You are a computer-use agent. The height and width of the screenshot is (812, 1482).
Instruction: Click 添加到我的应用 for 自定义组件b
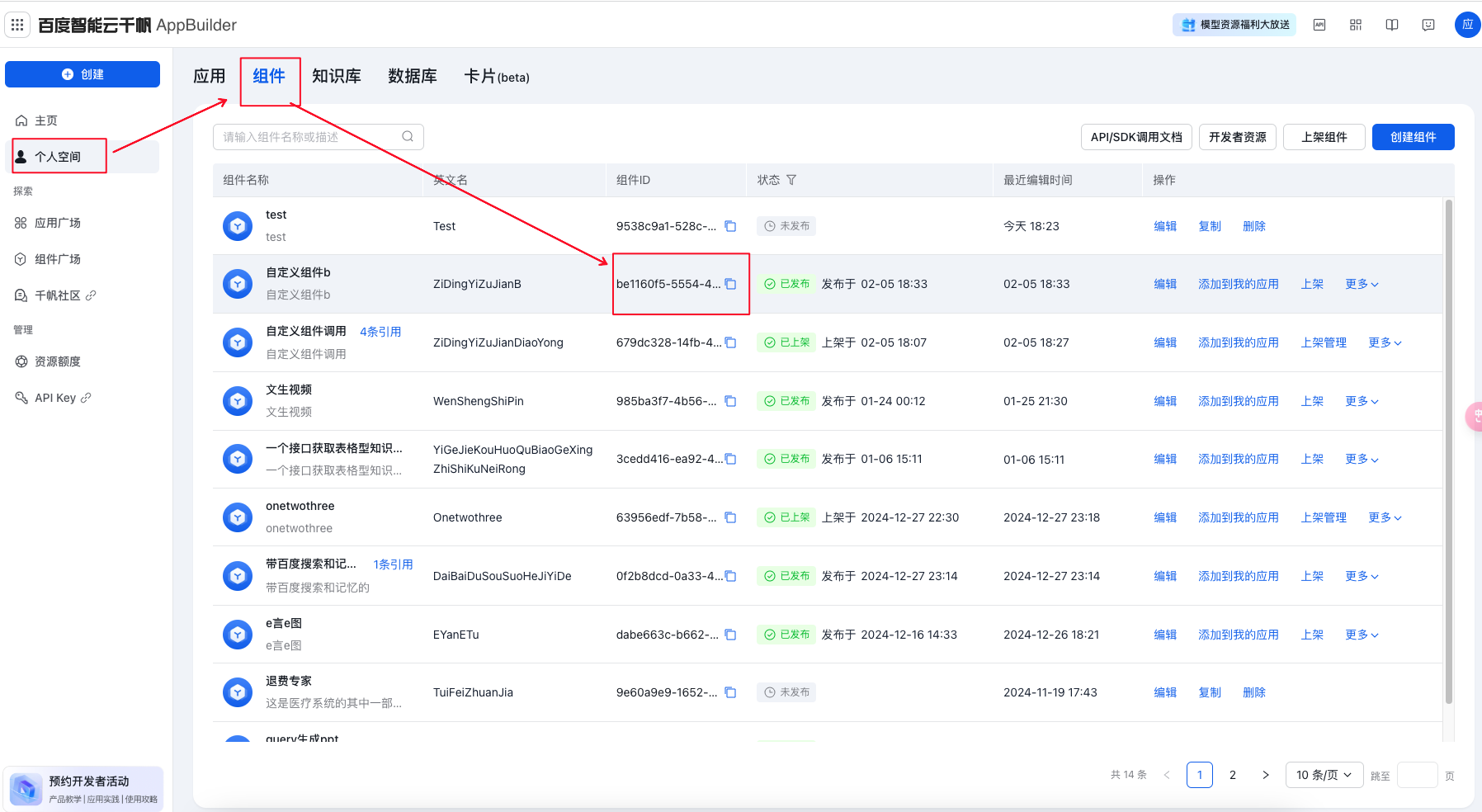(1239, 284)
